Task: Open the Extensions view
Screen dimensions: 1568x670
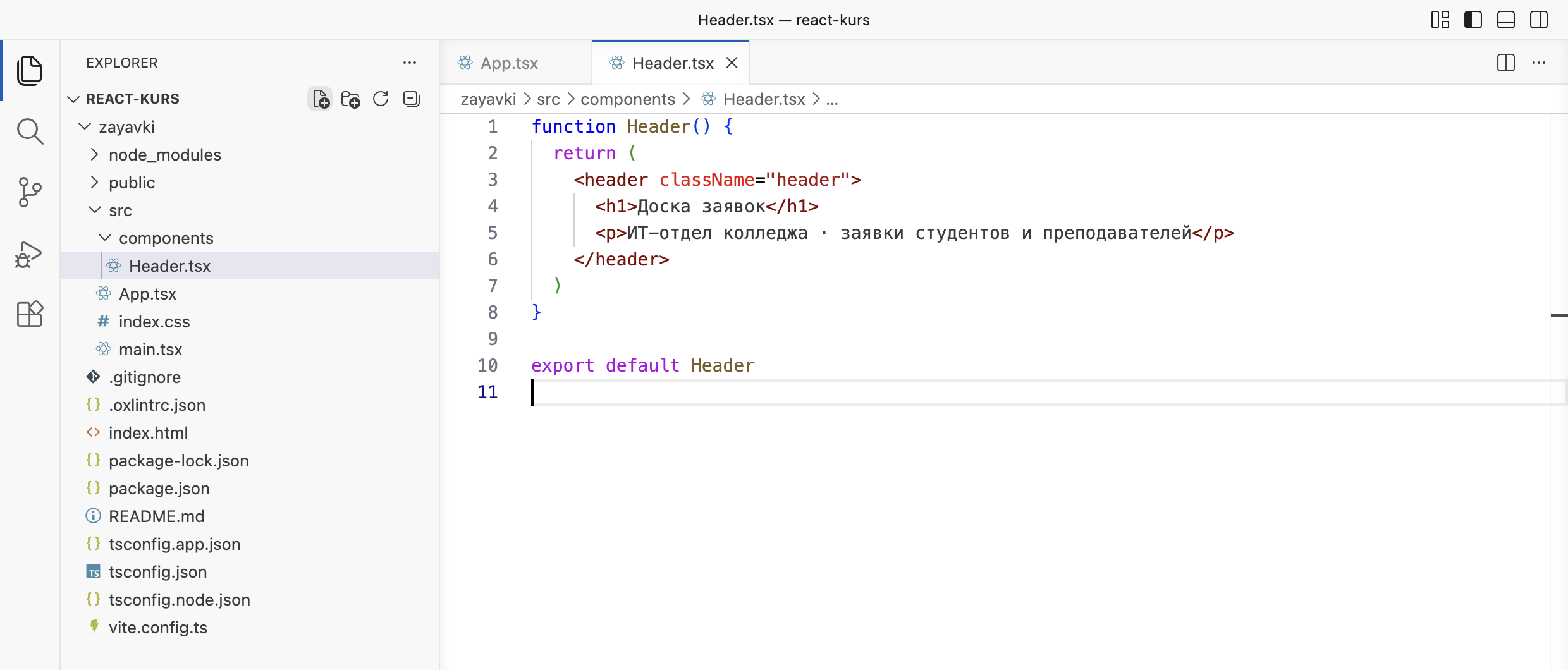Action: click(30, 314)
